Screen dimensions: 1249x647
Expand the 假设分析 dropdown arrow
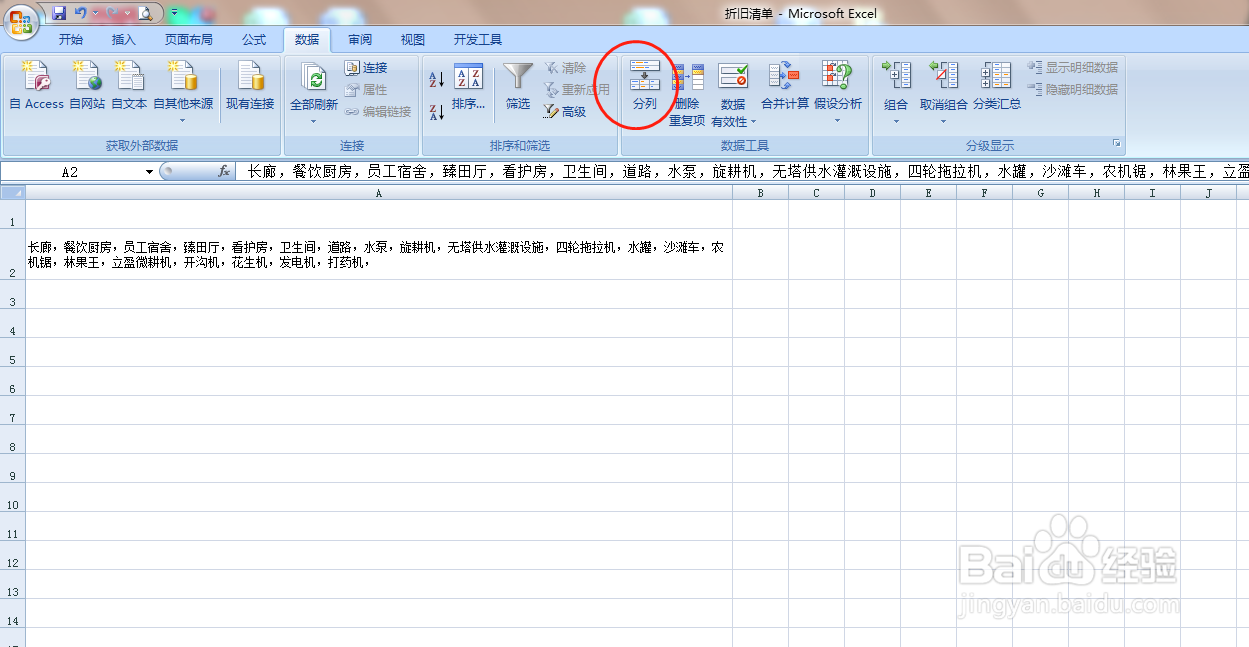(838, 120)
